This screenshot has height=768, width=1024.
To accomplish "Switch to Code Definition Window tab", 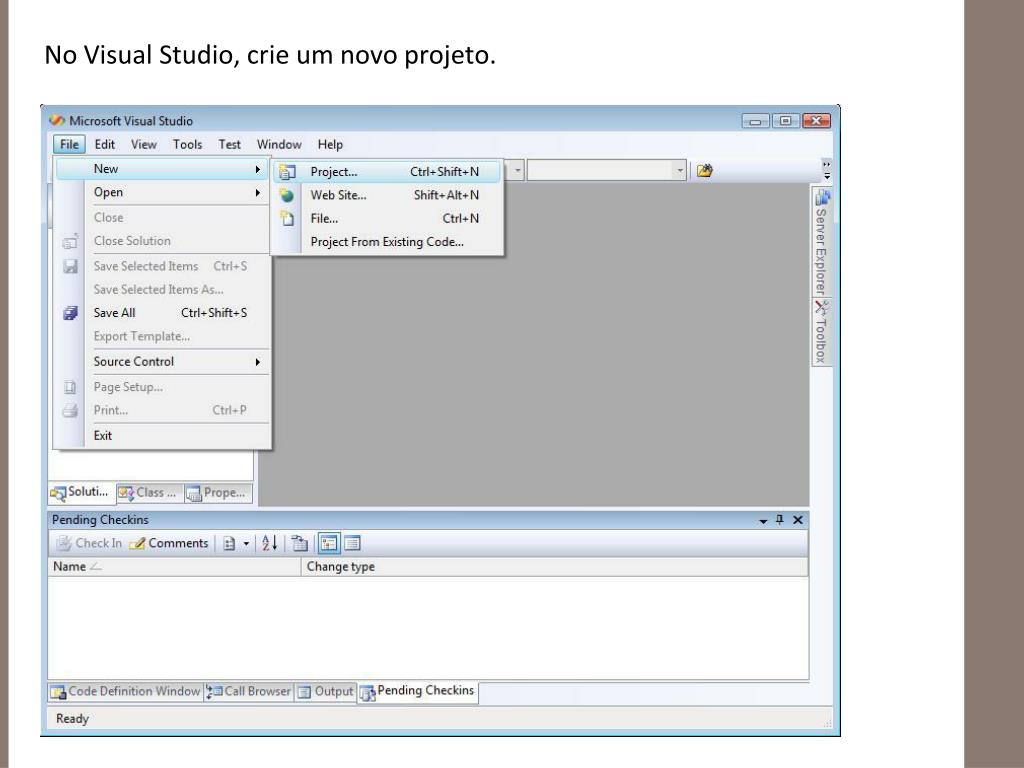I will point(126,692).
